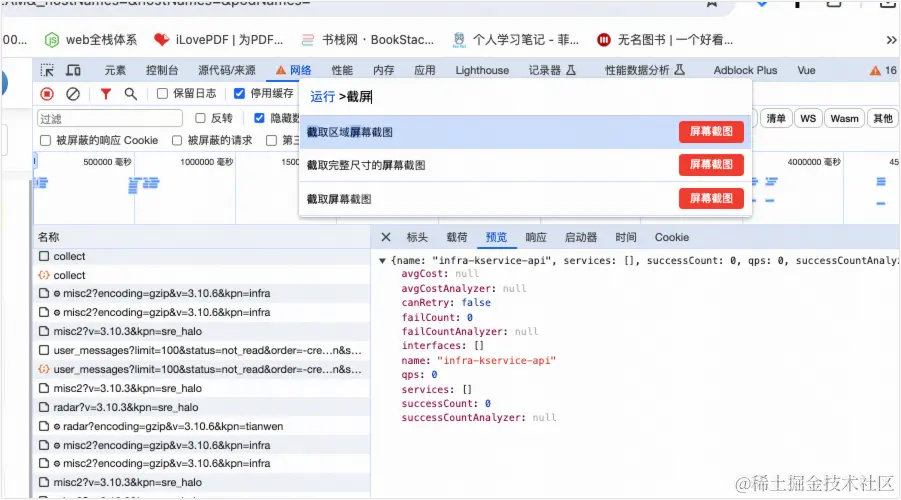This screenshot has width=901, height=500.
Task: Tick the 反转 checkbox
Action: (x=200, y=118)
